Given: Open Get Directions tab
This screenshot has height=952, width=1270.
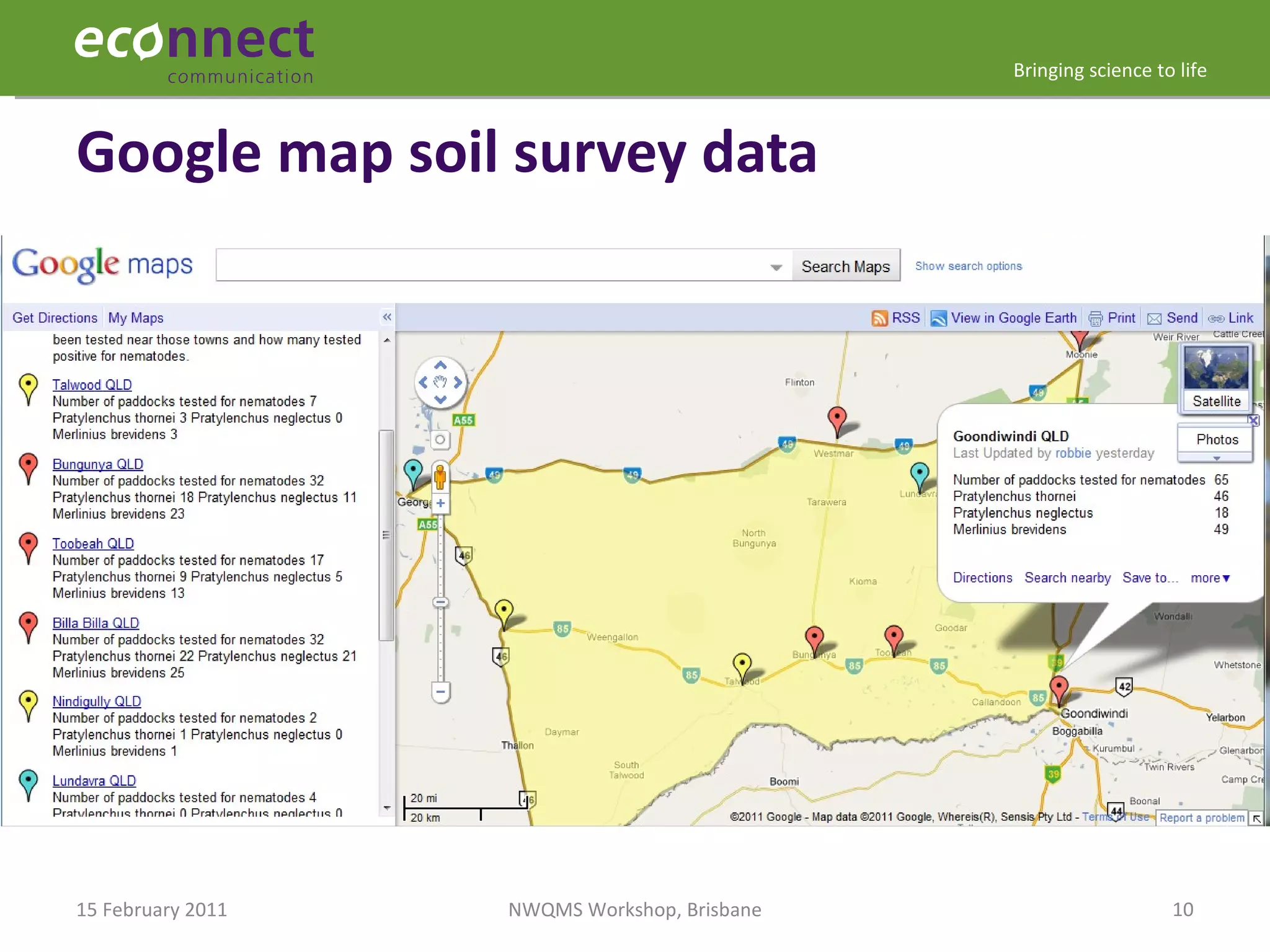Looking at the screenshot, I should click(55, 318).
